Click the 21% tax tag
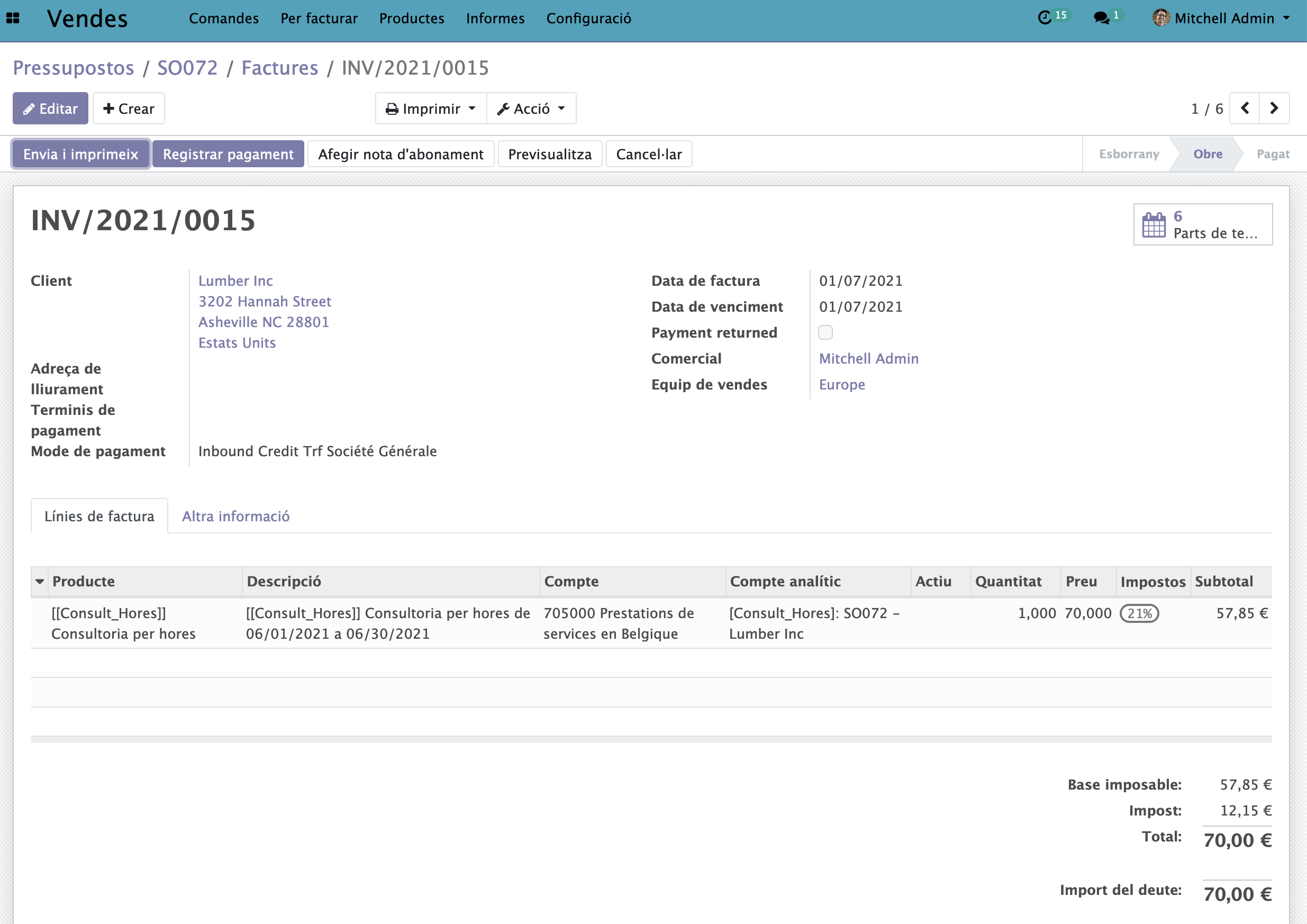Viewport: 1307px width, 924px height. [1140, 614]
